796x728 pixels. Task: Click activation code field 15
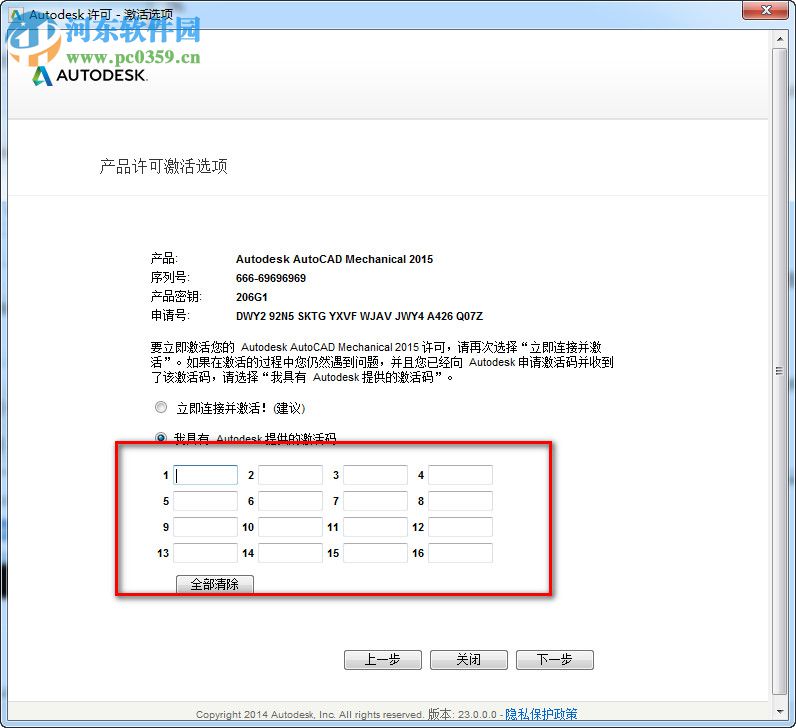(375, 553)
